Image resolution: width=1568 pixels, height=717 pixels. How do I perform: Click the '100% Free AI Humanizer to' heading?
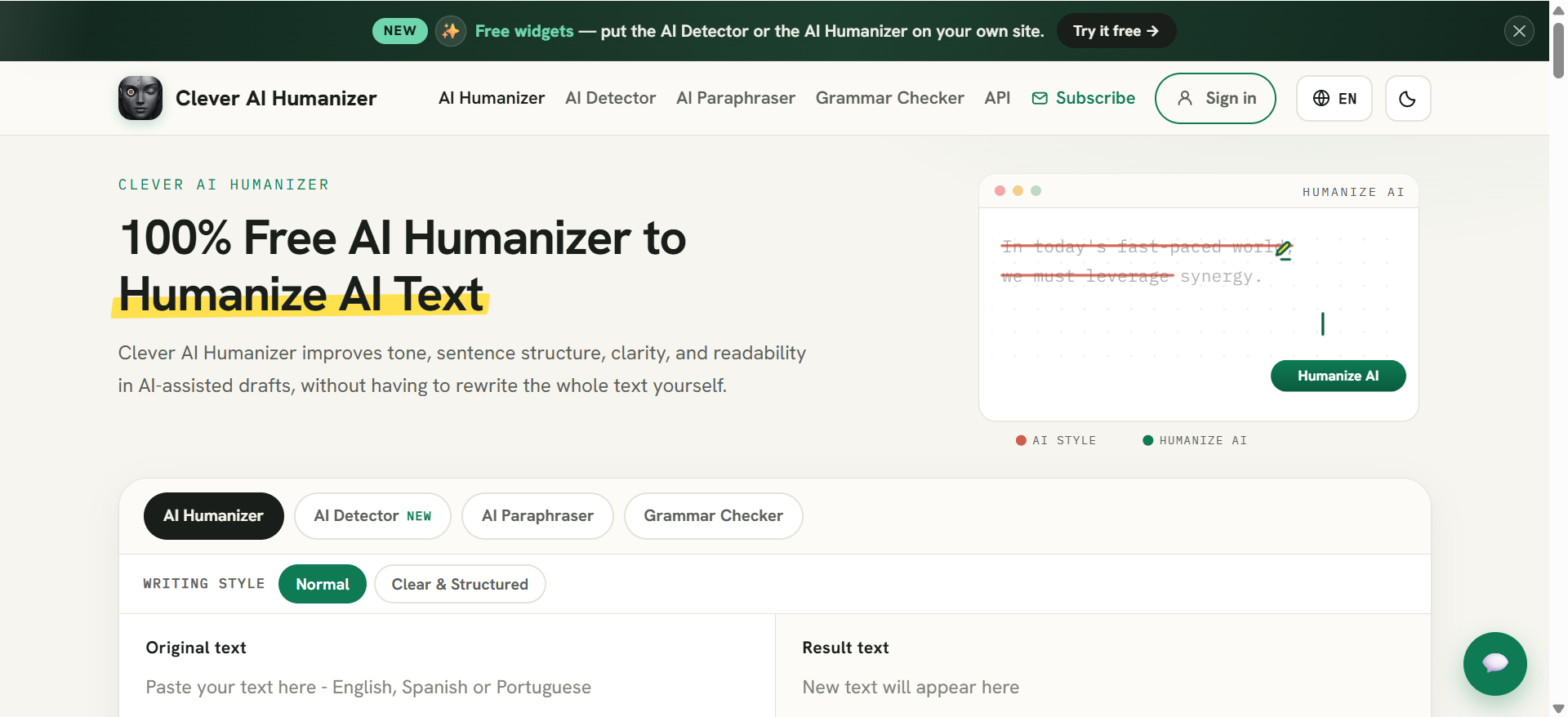pos(403,238)
